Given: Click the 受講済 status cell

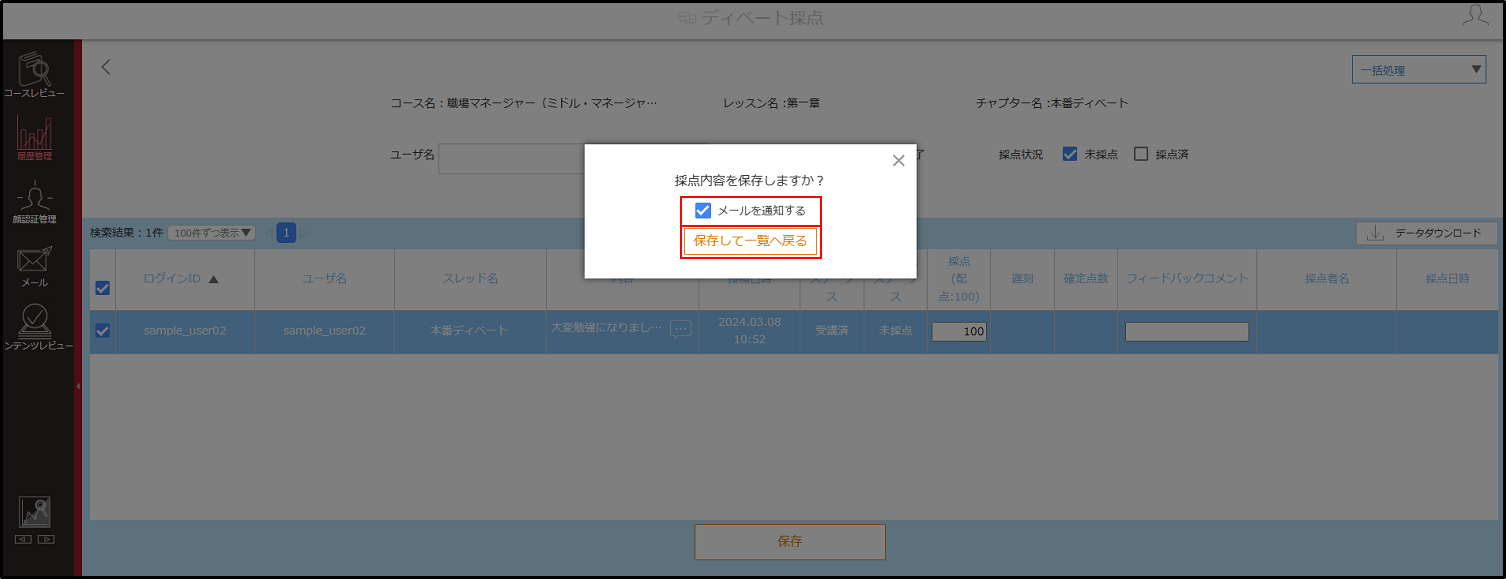Looking at the screenshot, I should tap(831, 331).
